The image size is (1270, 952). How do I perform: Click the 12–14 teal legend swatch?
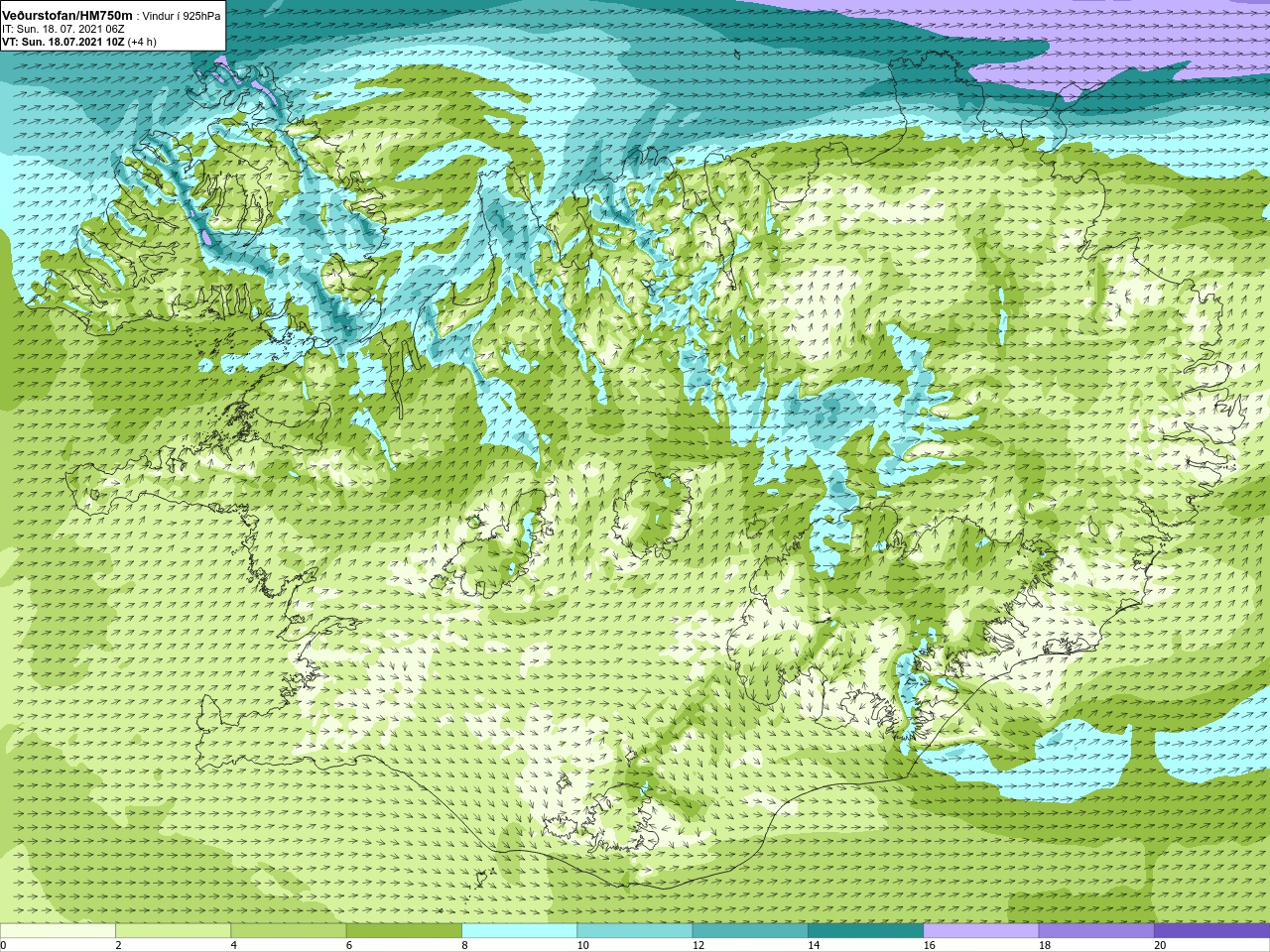coord(750,931)
